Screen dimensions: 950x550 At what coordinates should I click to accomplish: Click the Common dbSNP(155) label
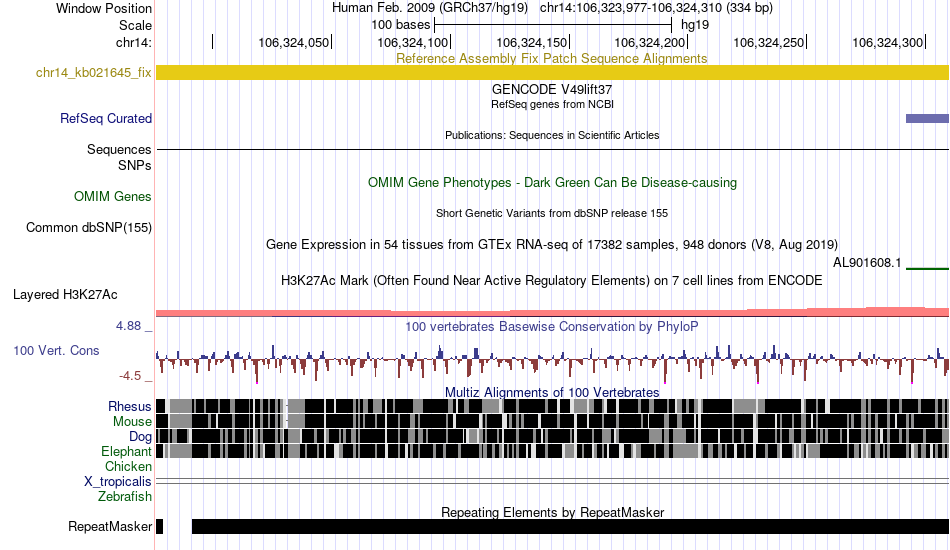click(89, 228)
